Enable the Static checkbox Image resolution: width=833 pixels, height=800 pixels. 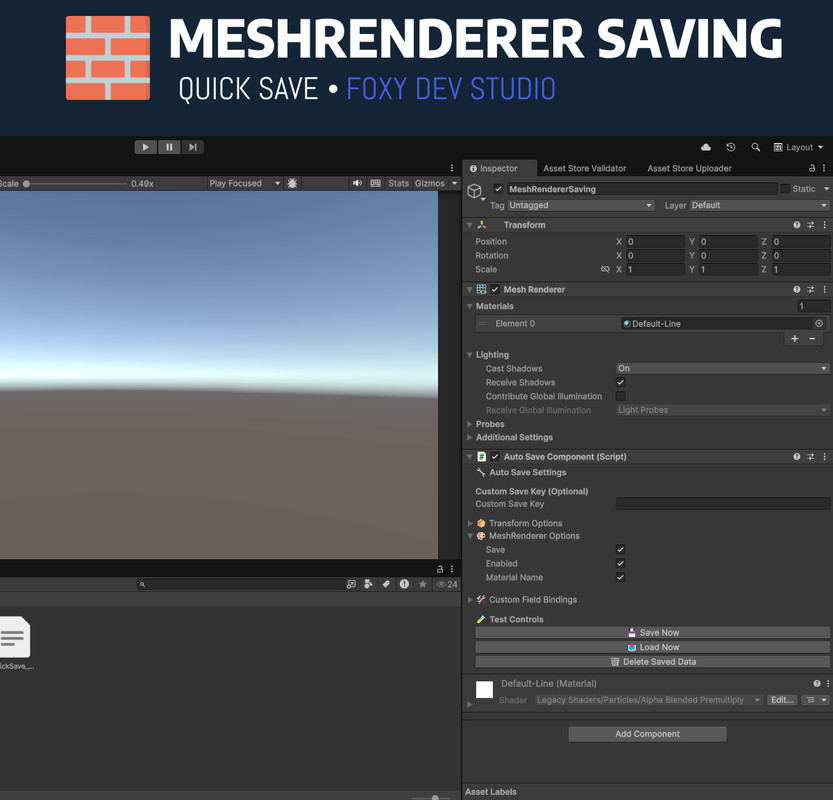(x=785, y=189)
